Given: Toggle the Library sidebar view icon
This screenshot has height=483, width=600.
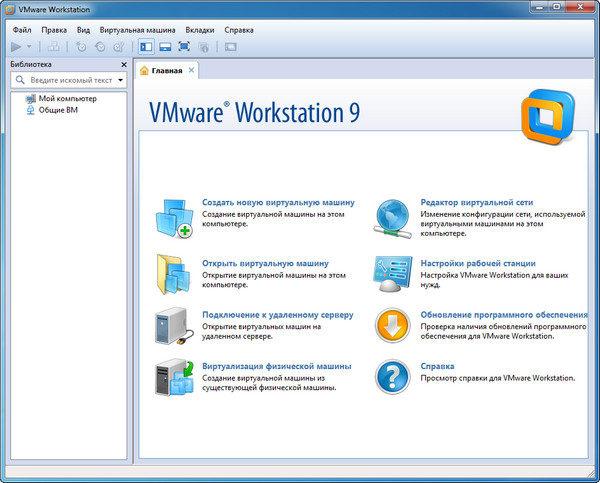Looking at the screenshot, I should [x=146, y=47].
